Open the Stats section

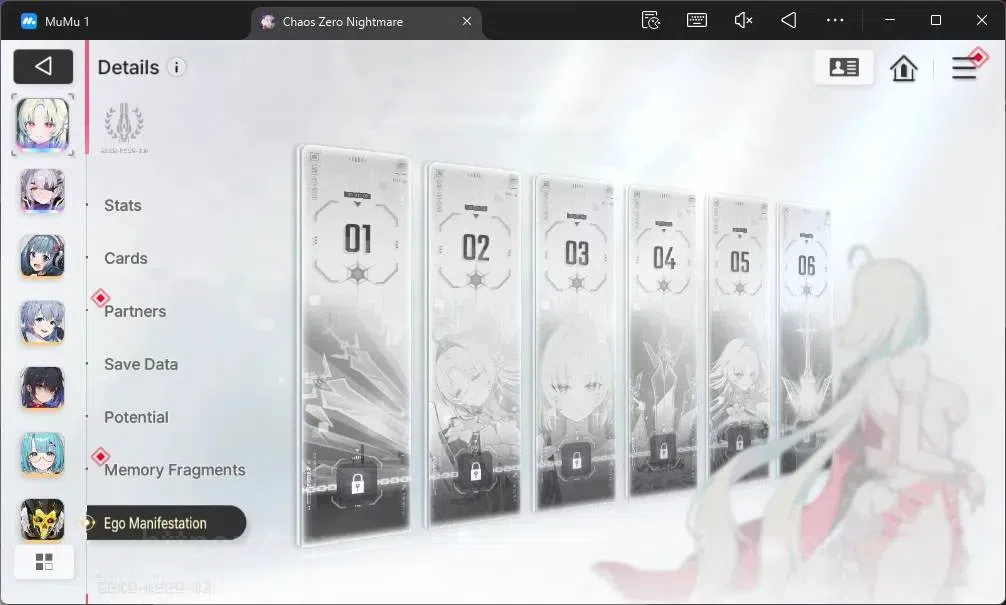point(123,205)
